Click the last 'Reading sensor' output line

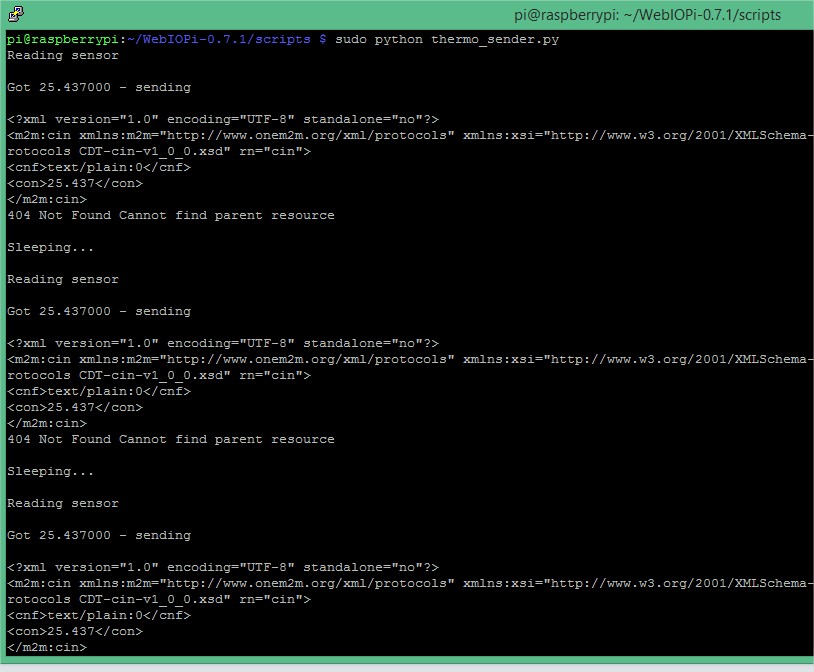63,503
